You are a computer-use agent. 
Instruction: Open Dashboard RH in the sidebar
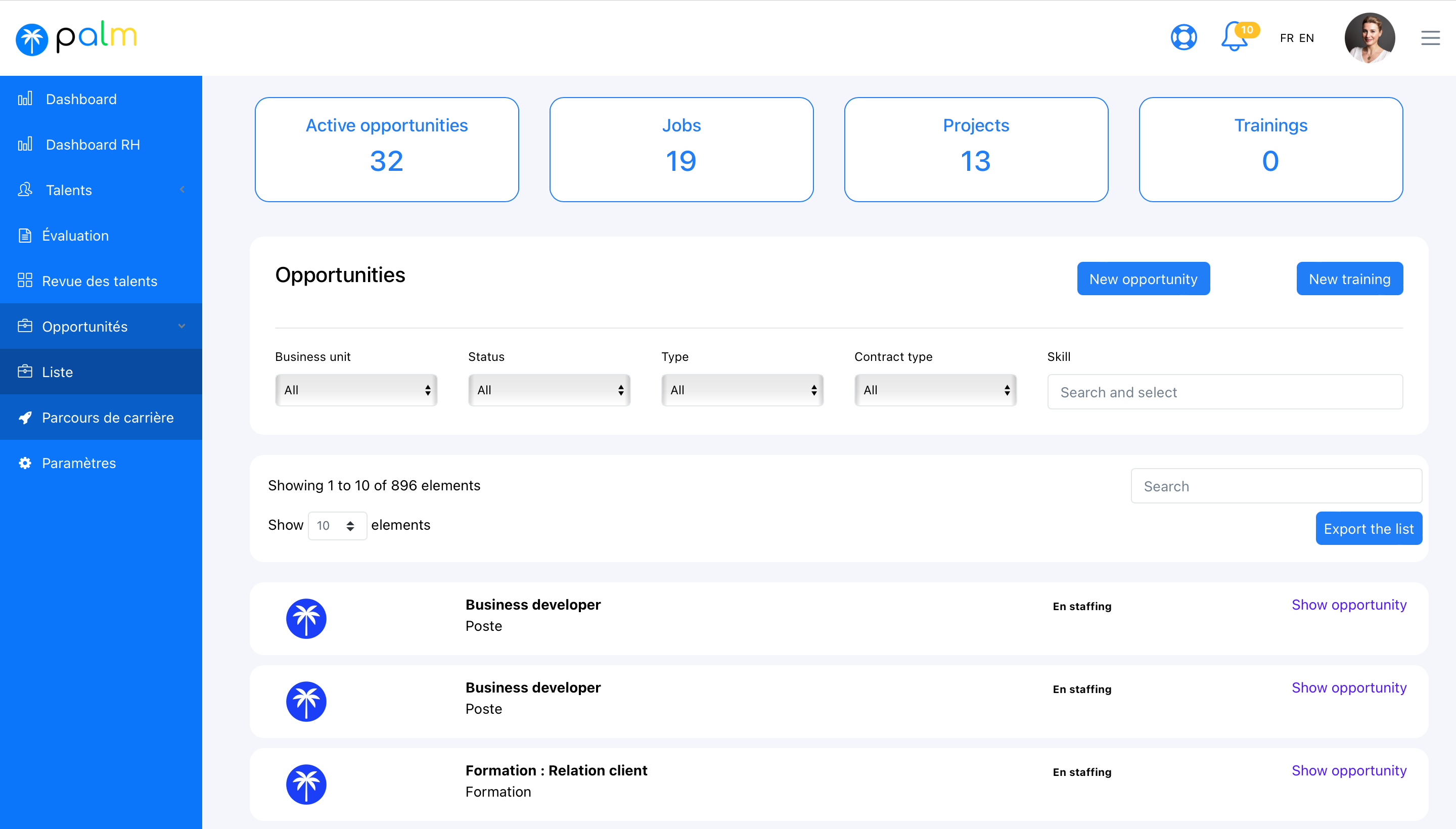pos(93,145)
